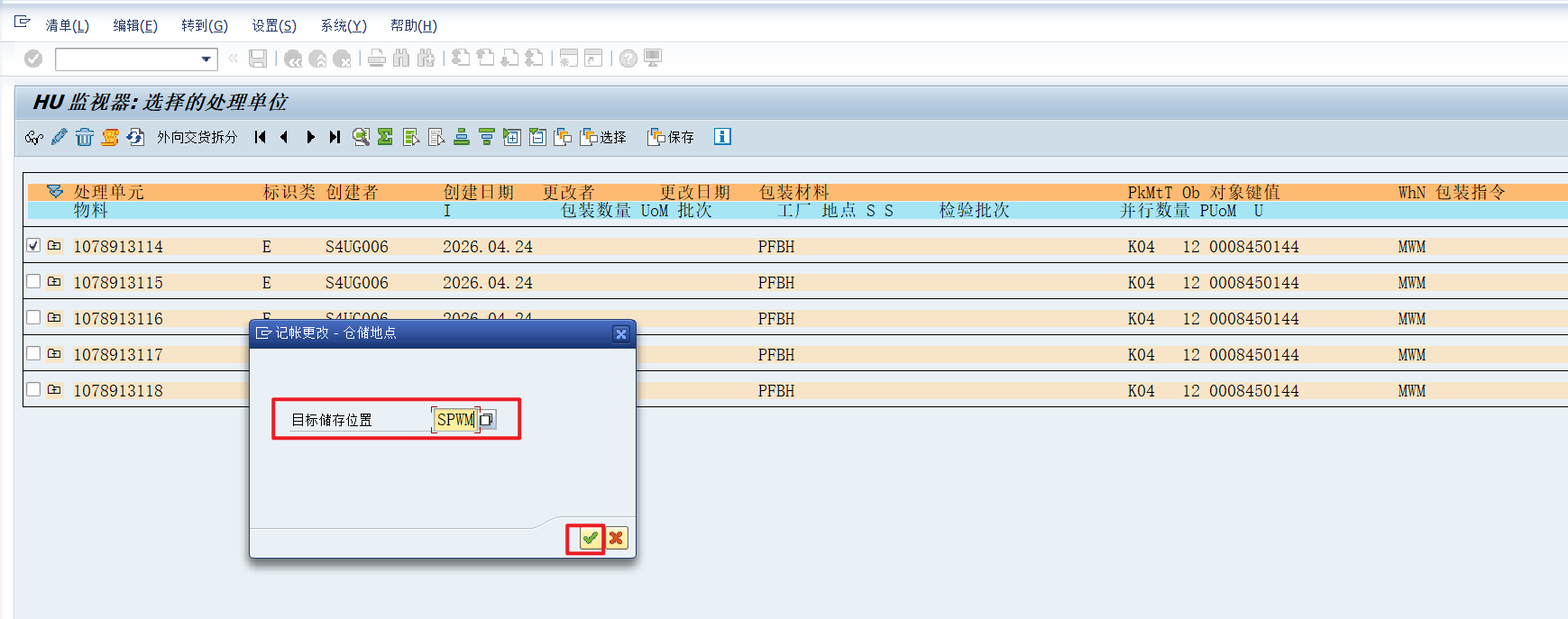The image size is (1568, 619).
Task: Click the green sigma total icon
Action: [x=385, y=137]
